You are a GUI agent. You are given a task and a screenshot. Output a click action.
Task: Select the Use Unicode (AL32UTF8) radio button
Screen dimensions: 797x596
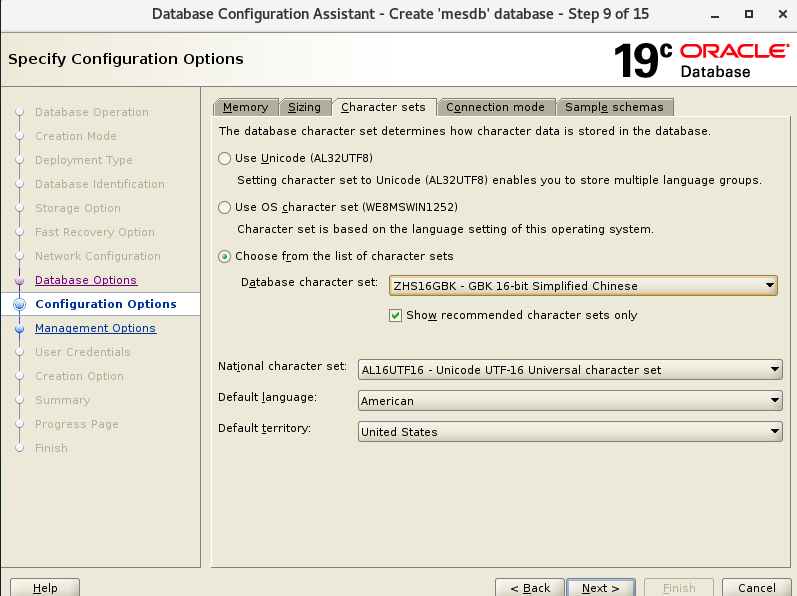point(225,158)
